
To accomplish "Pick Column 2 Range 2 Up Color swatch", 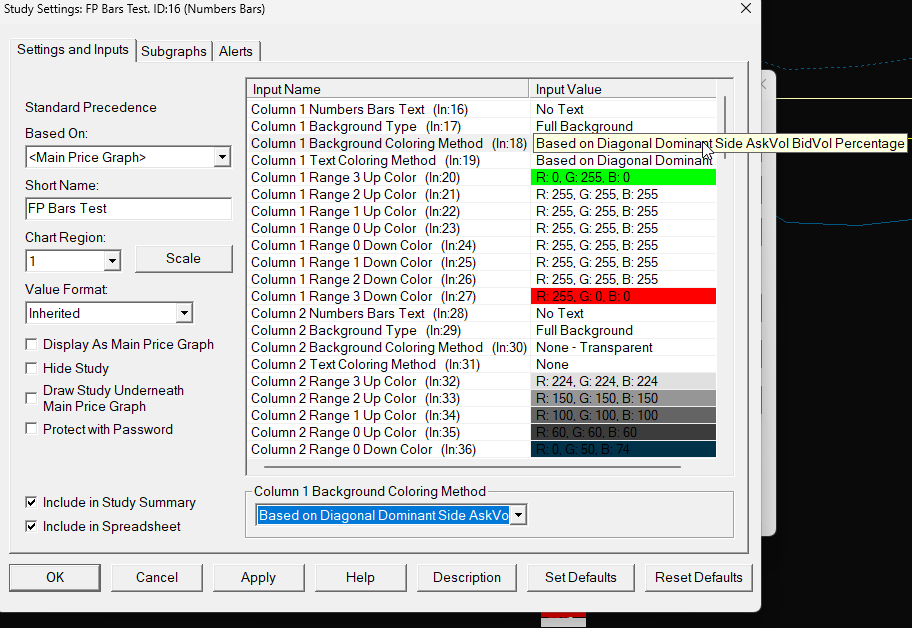I will pyautogui.click(x=623, y=398).
